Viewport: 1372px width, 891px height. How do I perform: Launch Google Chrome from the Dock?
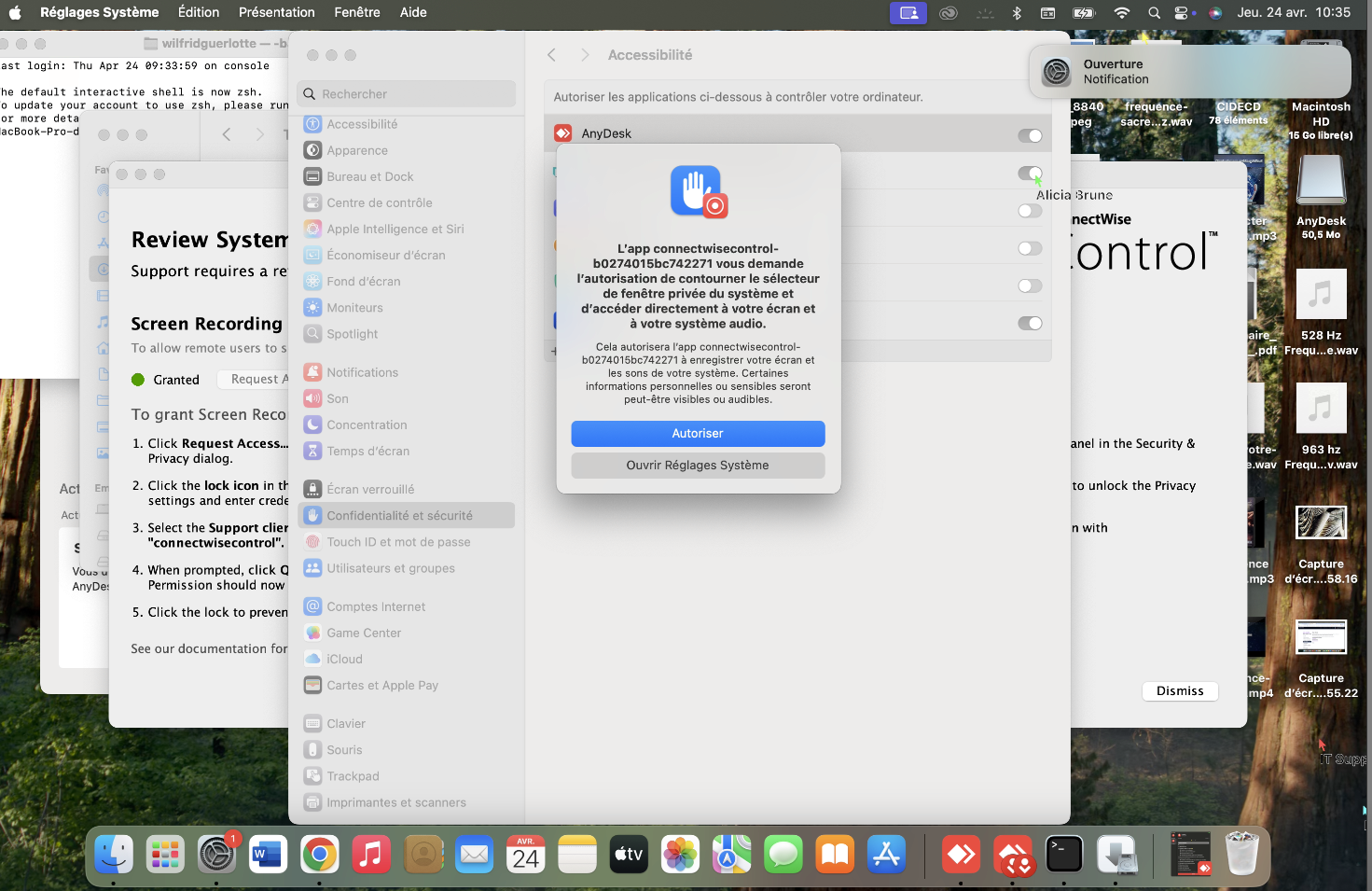point(319,854)
